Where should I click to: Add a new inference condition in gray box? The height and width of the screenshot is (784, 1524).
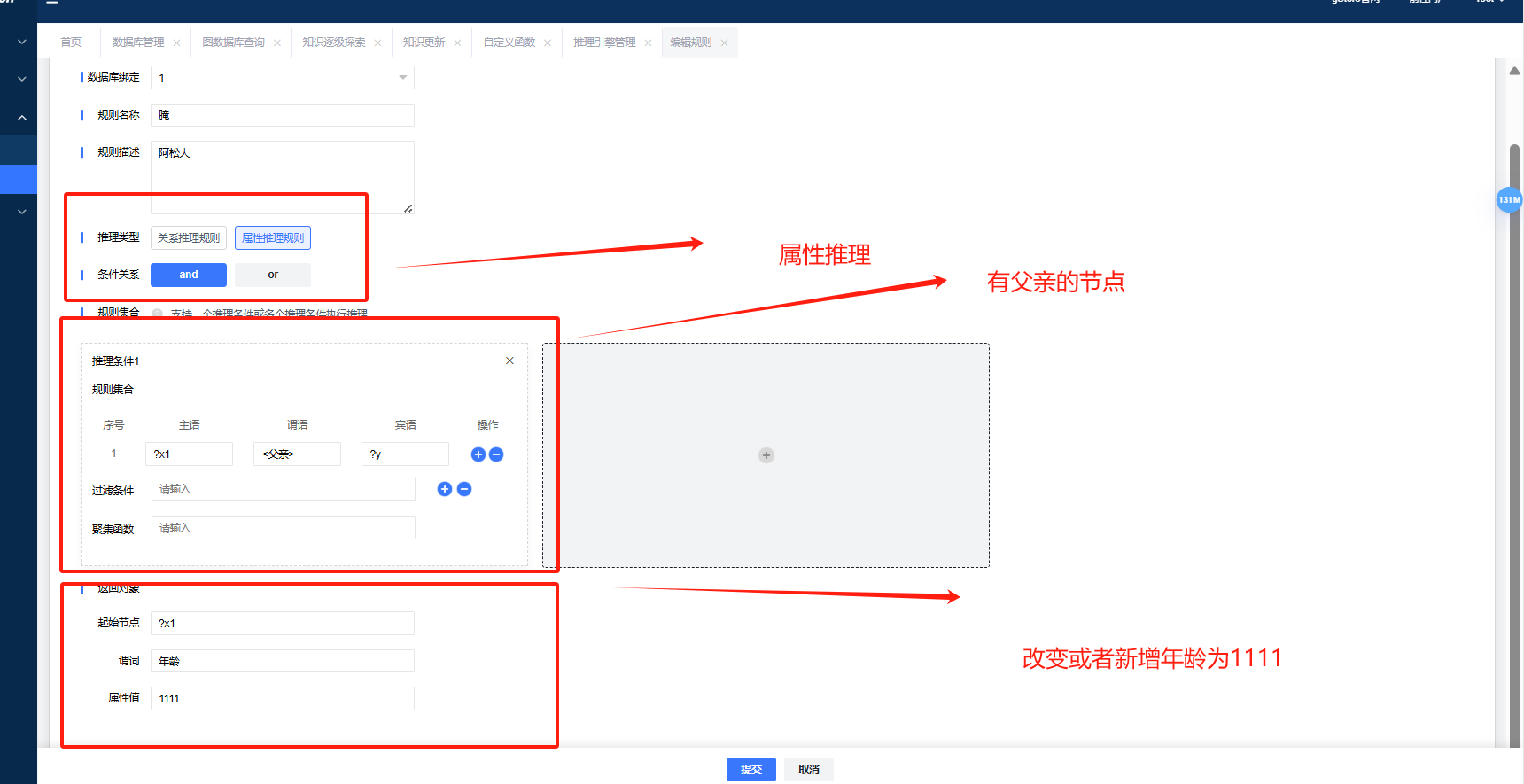(x=766, y=455)
